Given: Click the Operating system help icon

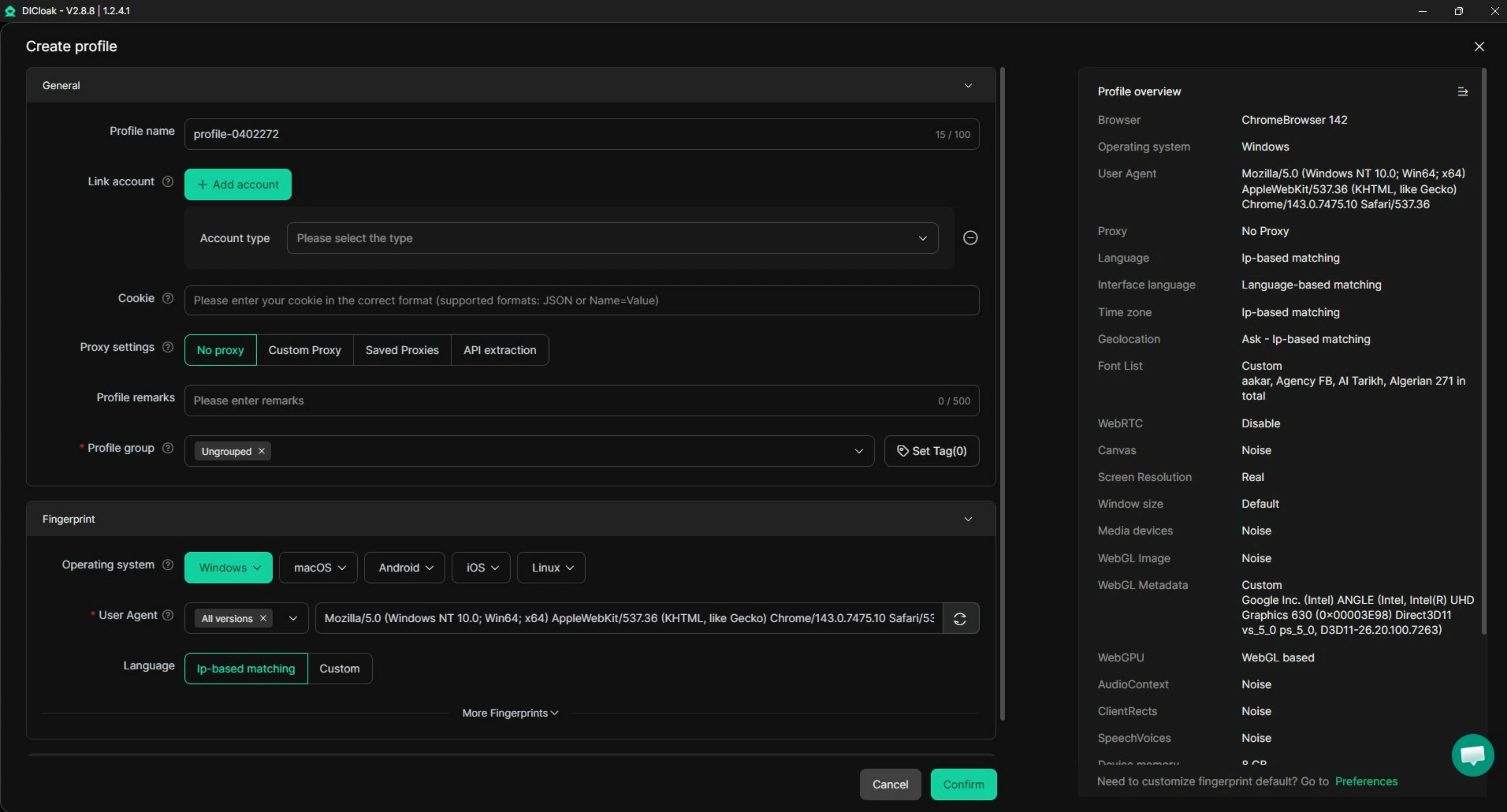Looking at the screenshot, I should click(x=168, y=564).
